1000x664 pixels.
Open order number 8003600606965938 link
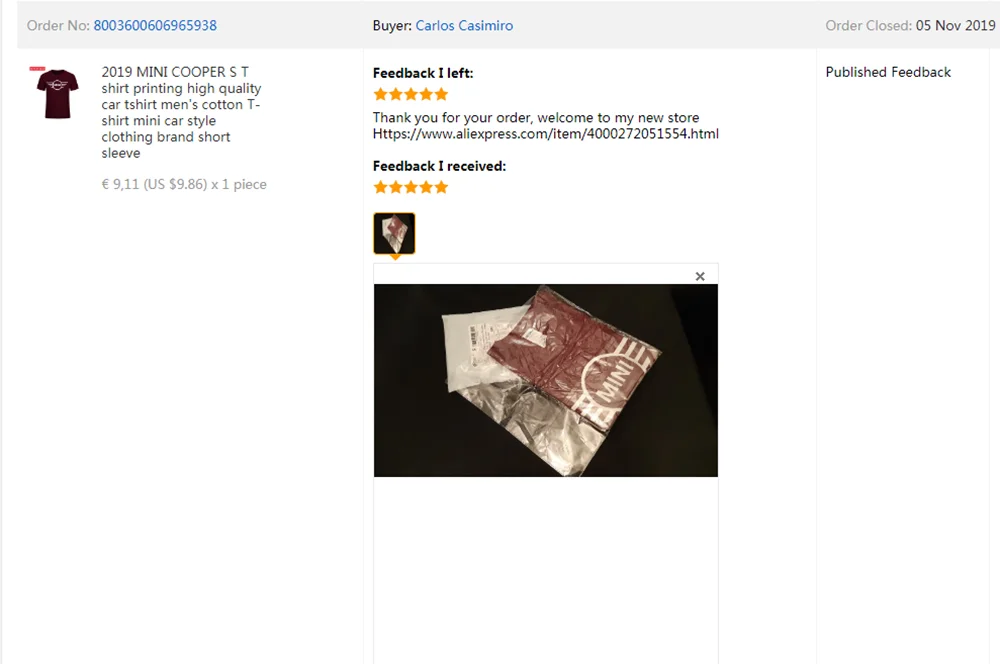coord(155,26)
